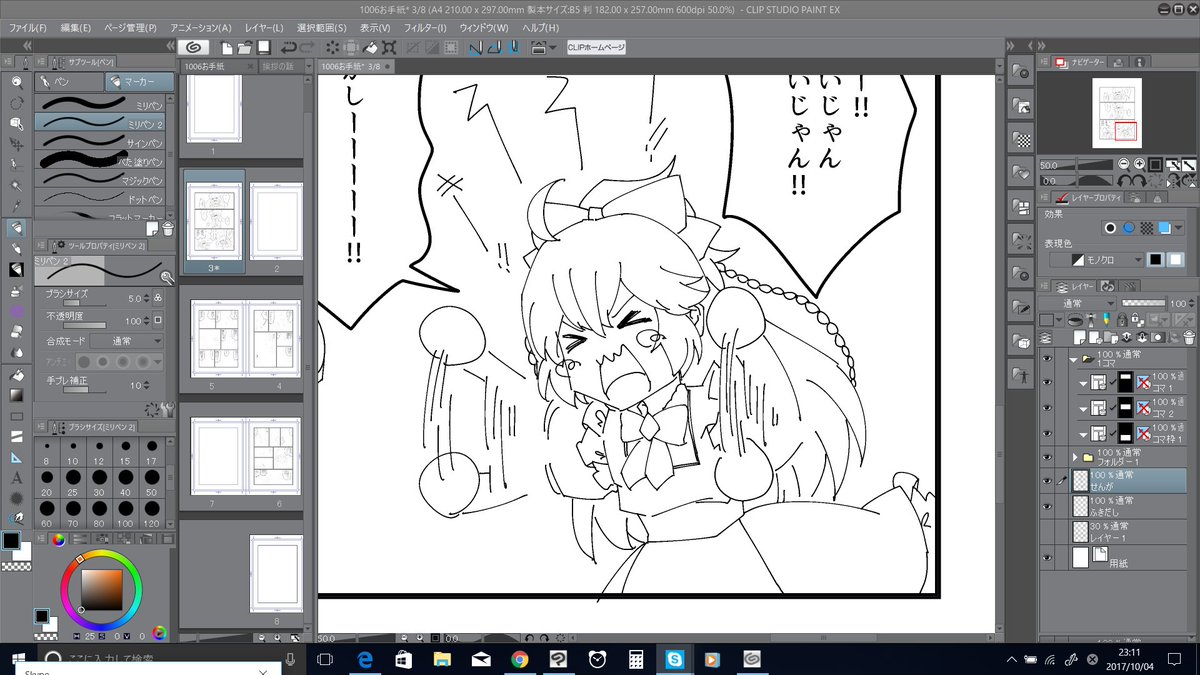Screen dimensions: 1200x675
Task: Switch to the 1006お手紙 3/8 canvas tab
Action: coord(356,66)
